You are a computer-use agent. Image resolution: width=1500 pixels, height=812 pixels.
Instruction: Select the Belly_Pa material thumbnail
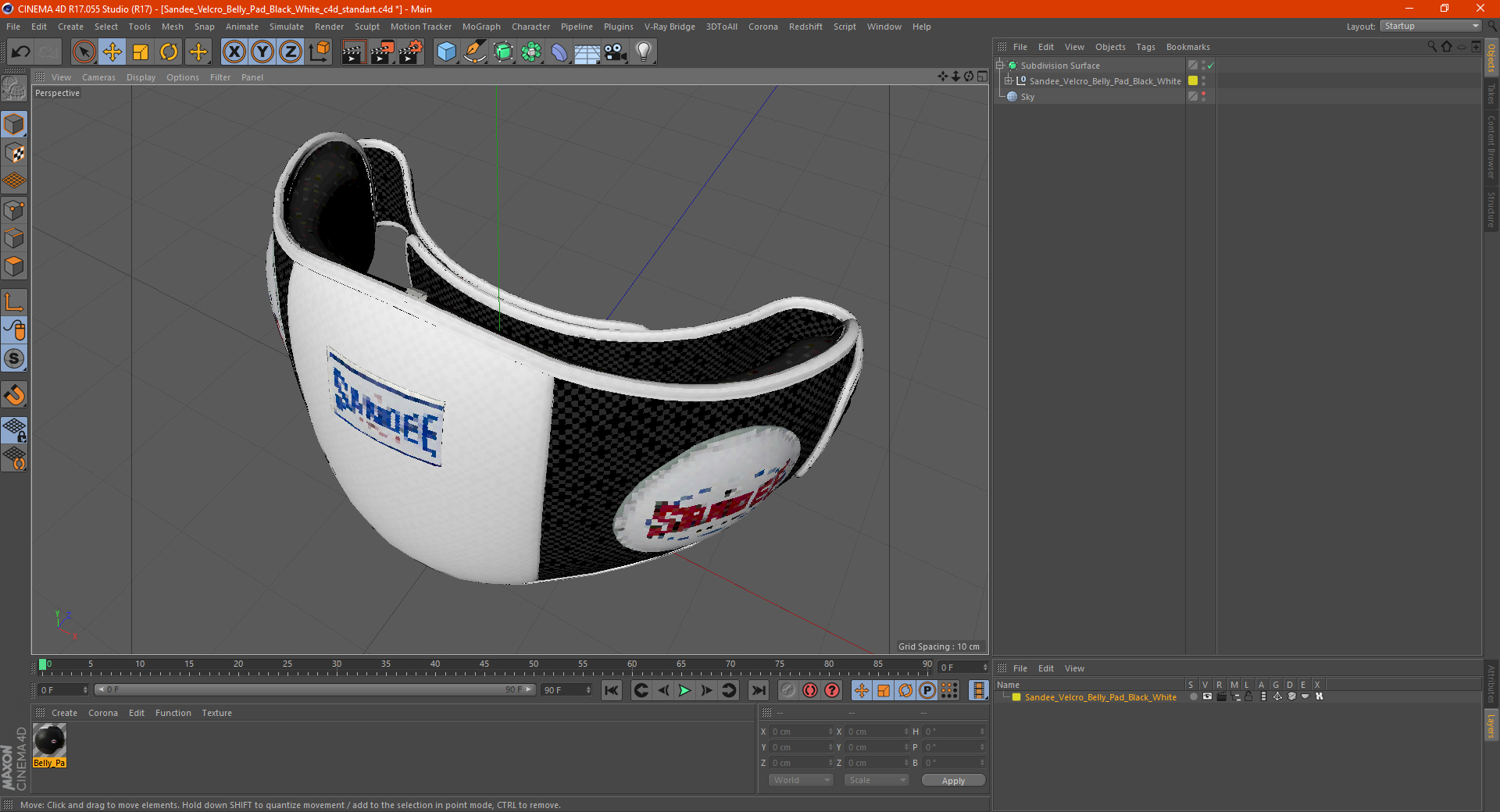click(x=49, y=745)
